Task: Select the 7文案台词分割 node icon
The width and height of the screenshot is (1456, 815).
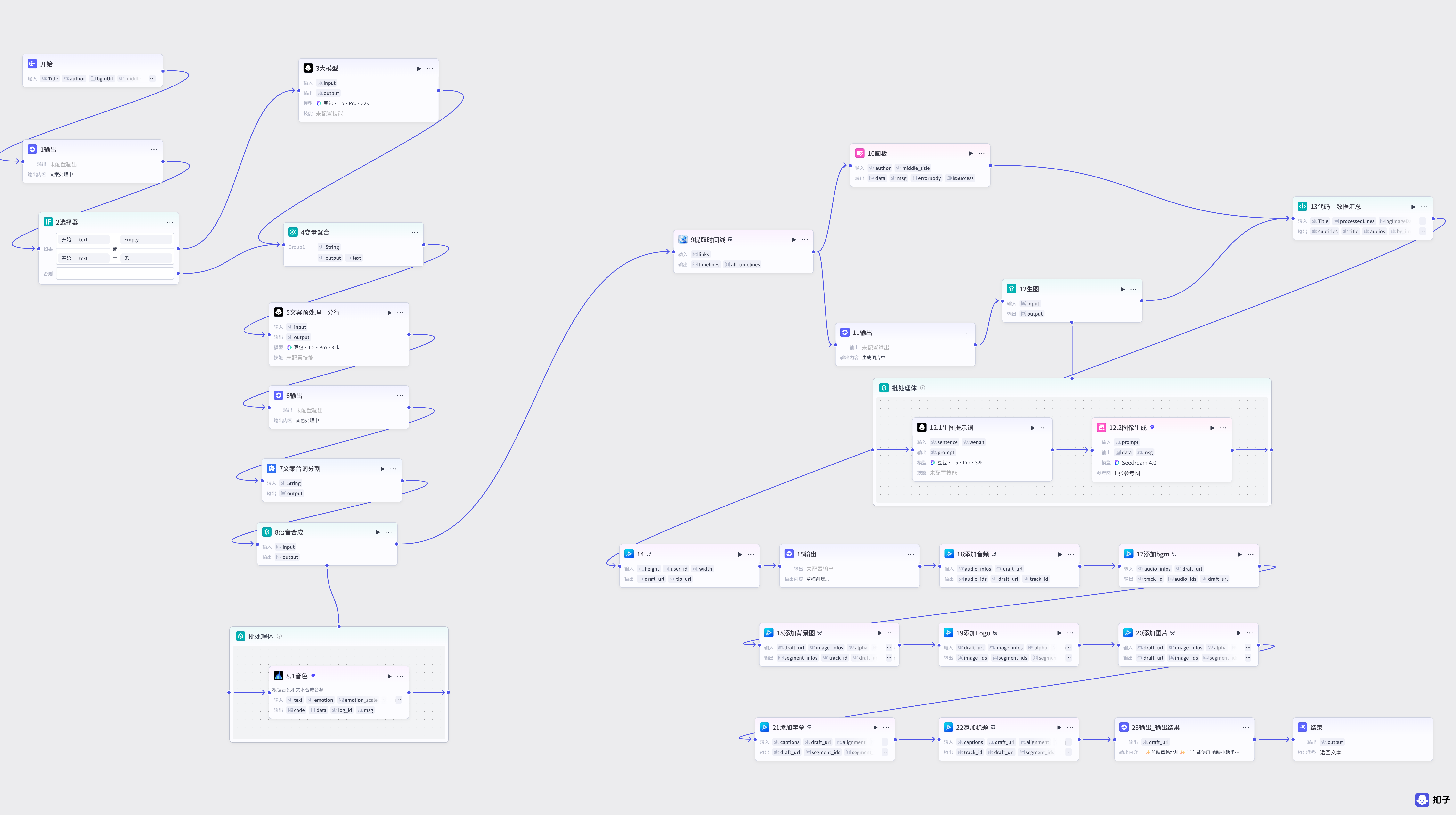Action: [x=271, y=469]
